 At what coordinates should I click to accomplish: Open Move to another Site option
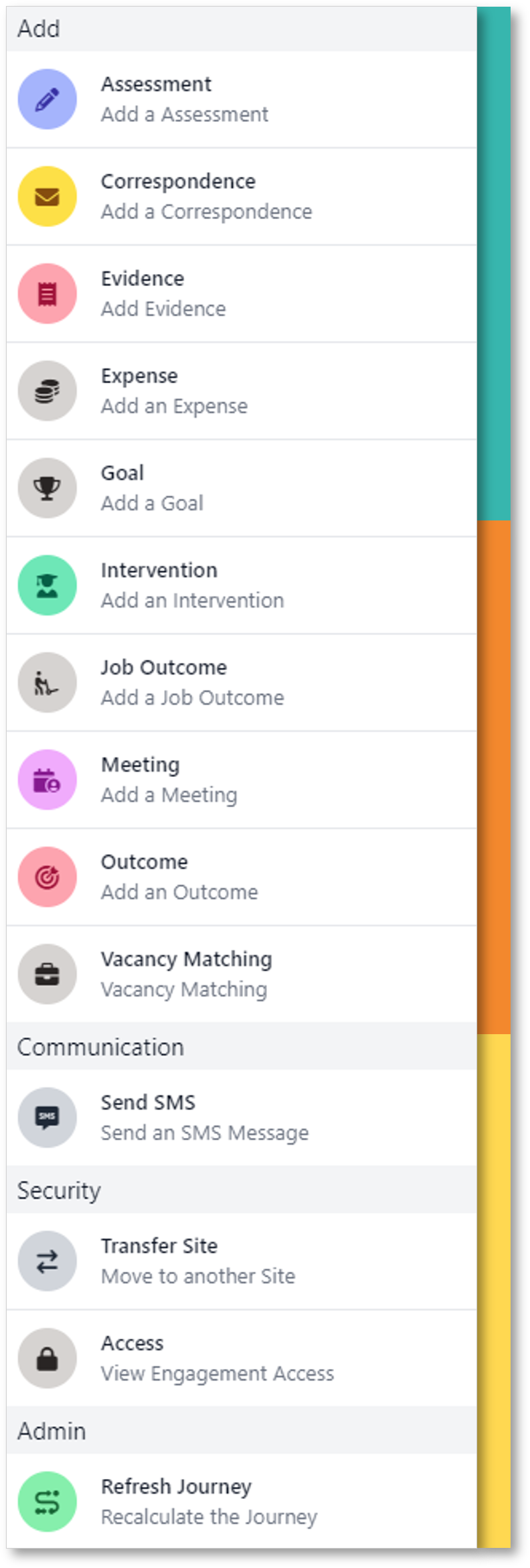coord(198,1276)
